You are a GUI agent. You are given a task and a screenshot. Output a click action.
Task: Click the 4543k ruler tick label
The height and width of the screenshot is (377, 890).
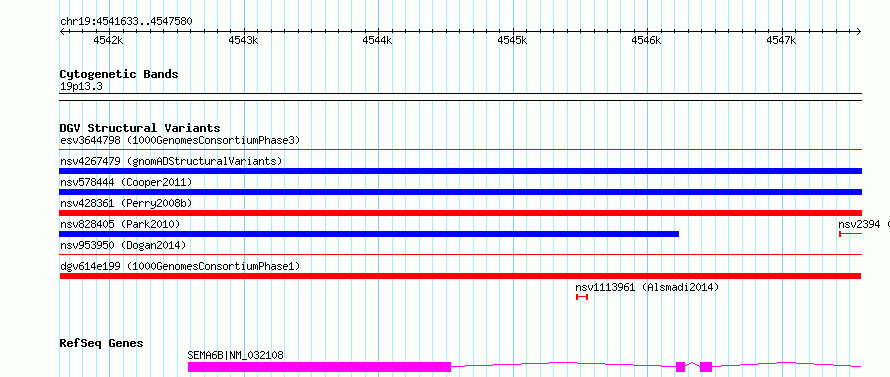[x=243, y=40]
